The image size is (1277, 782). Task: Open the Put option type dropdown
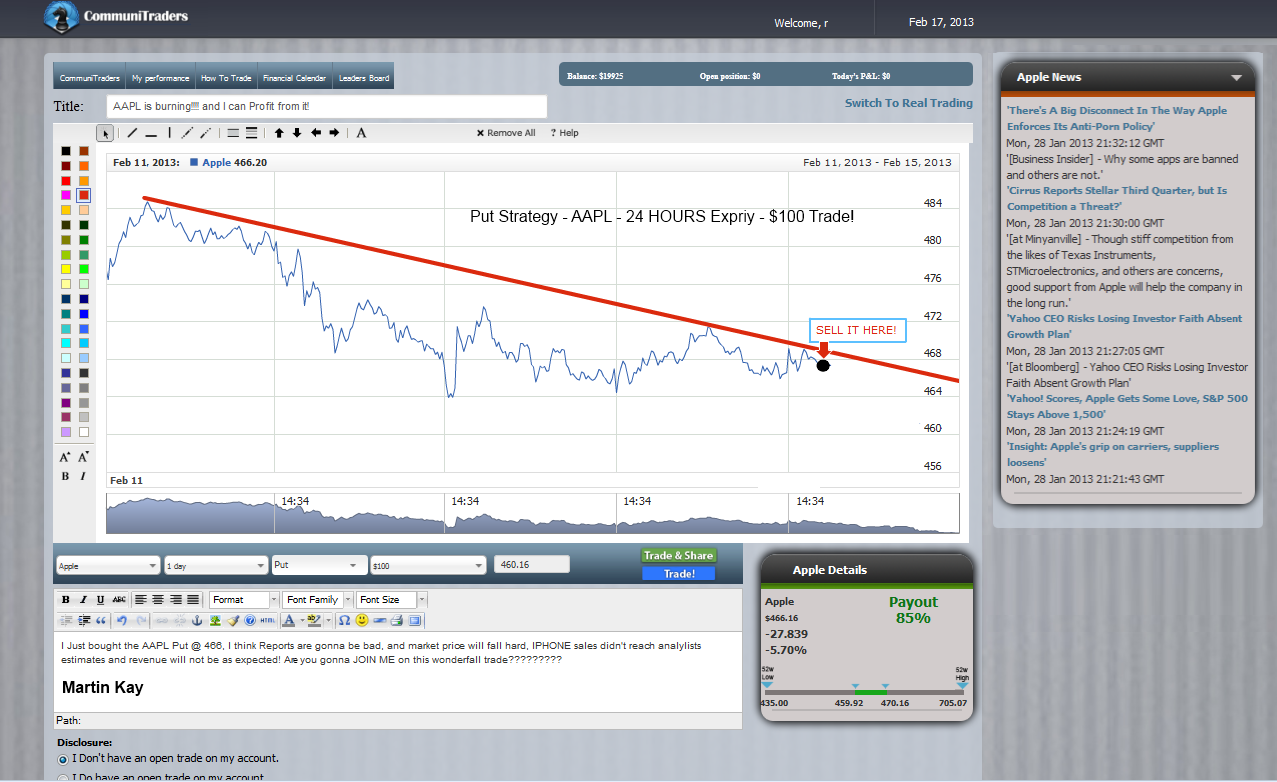(319, 565)
